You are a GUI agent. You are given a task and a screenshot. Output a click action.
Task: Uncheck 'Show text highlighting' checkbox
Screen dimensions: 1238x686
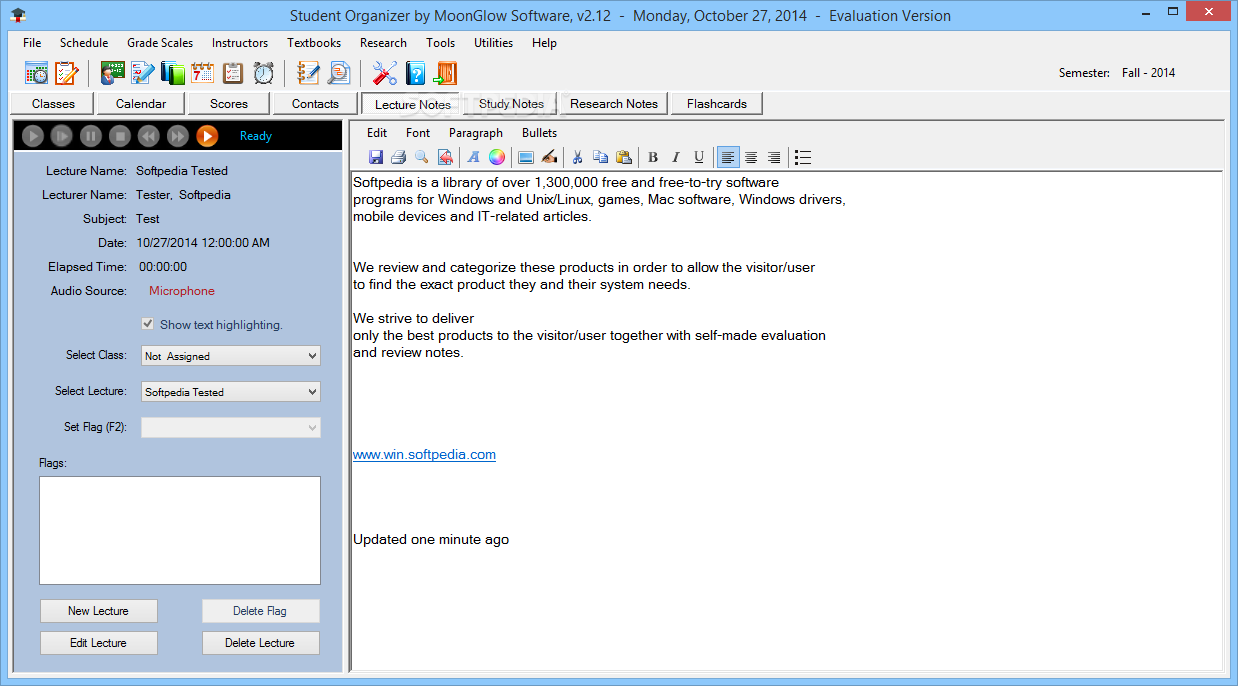(x=148, y=324)
